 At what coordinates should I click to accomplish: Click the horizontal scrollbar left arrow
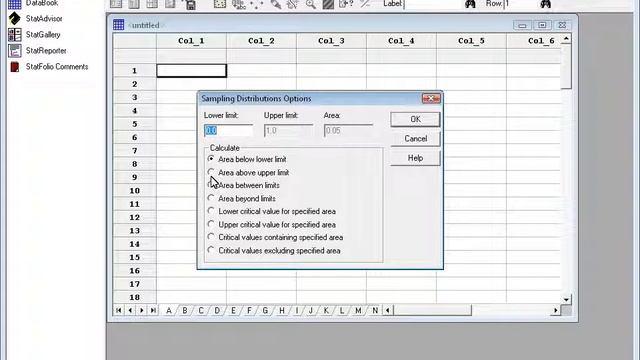(387, 311)
